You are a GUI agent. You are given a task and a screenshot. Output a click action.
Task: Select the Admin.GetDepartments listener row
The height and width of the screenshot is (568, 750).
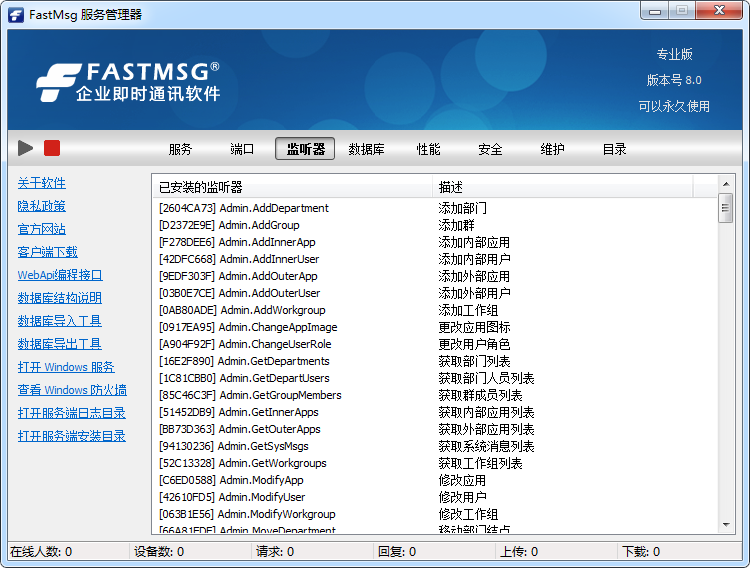(x=434, y=361)
